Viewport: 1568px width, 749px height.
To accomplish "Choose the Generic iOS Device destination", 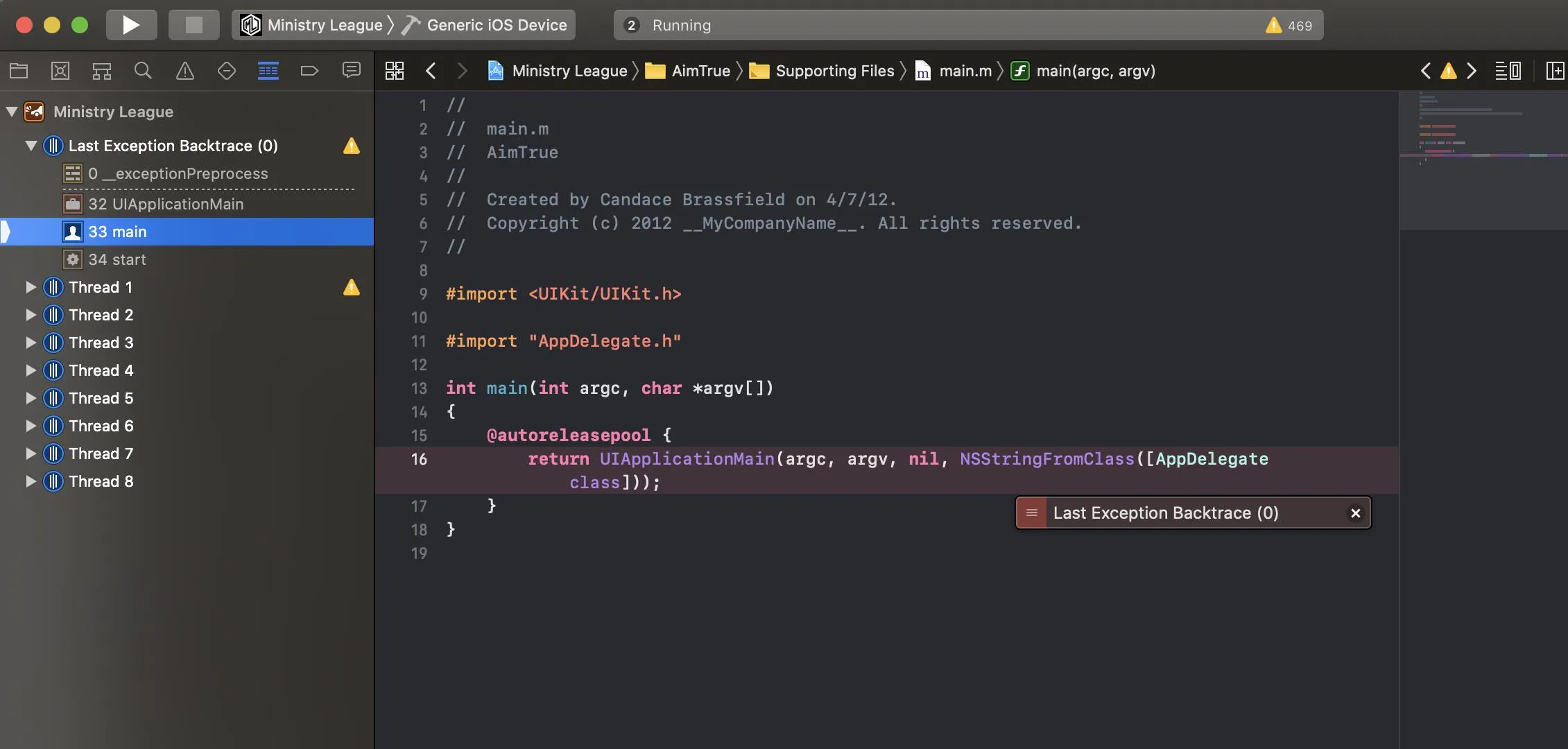I will (496, 25).
